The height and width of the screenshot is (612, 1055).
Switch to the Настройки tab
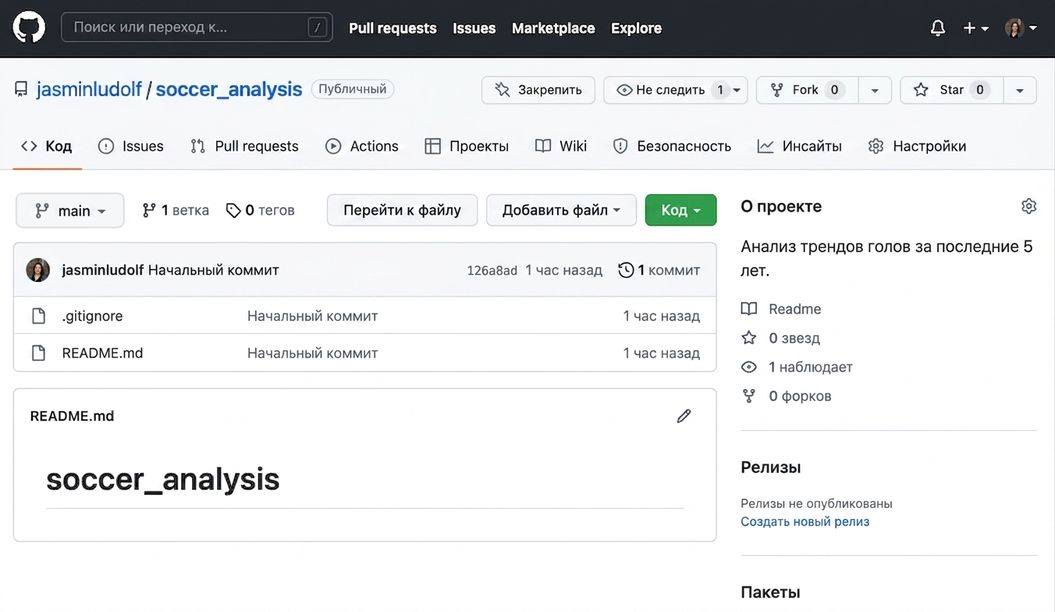click(917, 146)
